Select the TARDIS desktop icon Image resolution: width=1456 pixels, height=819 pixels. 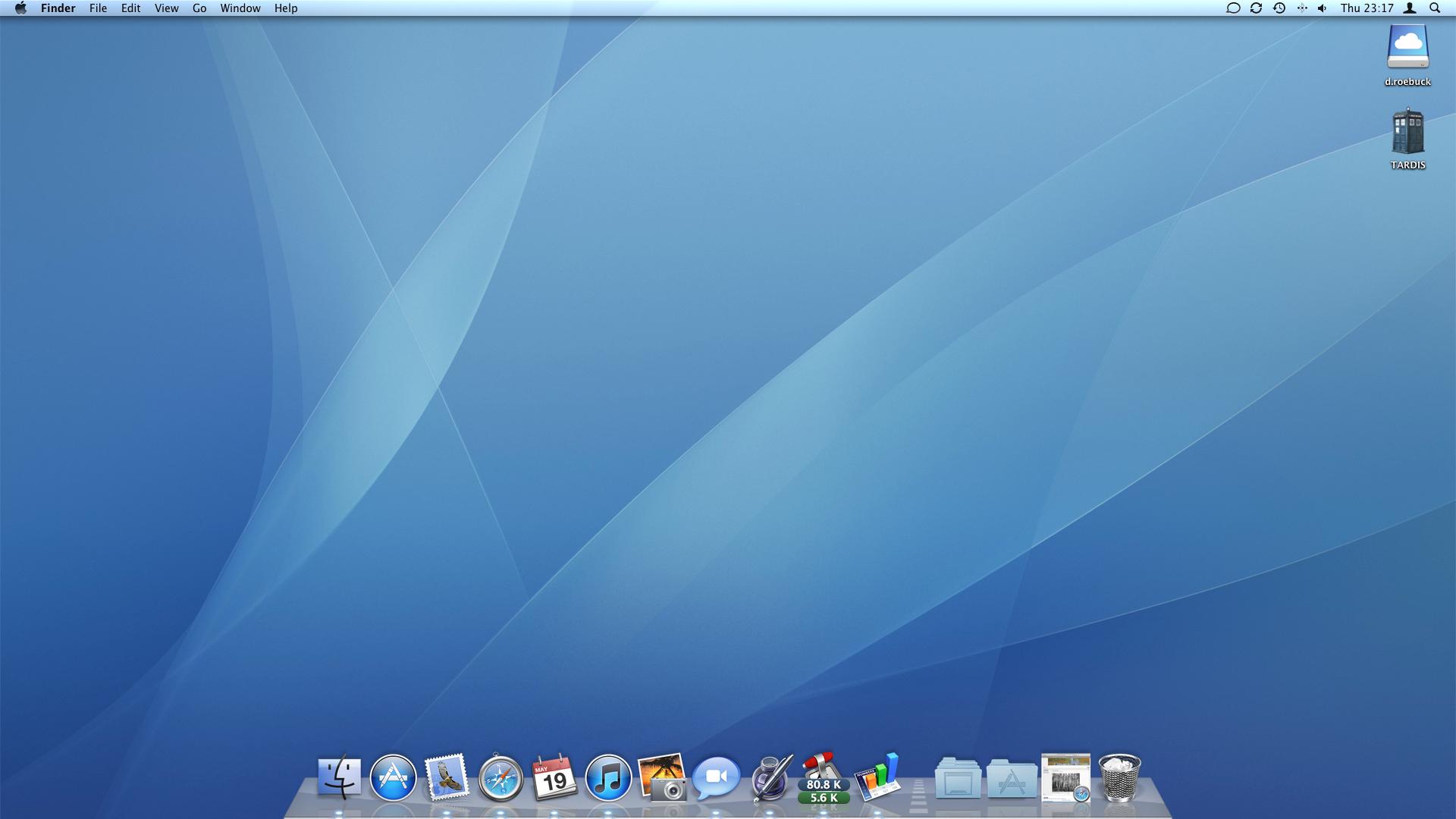1407,133
